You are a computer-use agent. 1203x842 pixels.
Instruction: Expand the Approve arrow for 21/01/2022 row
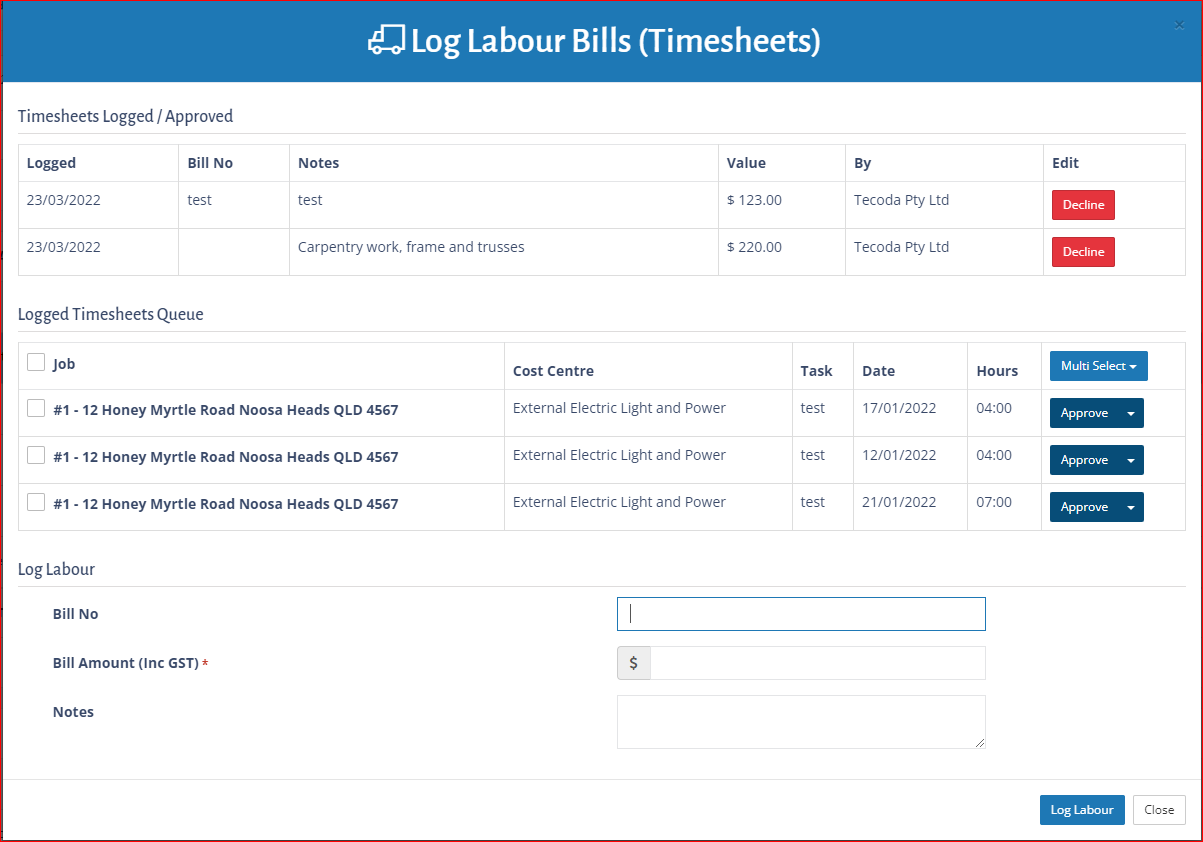click(1130, 507)
